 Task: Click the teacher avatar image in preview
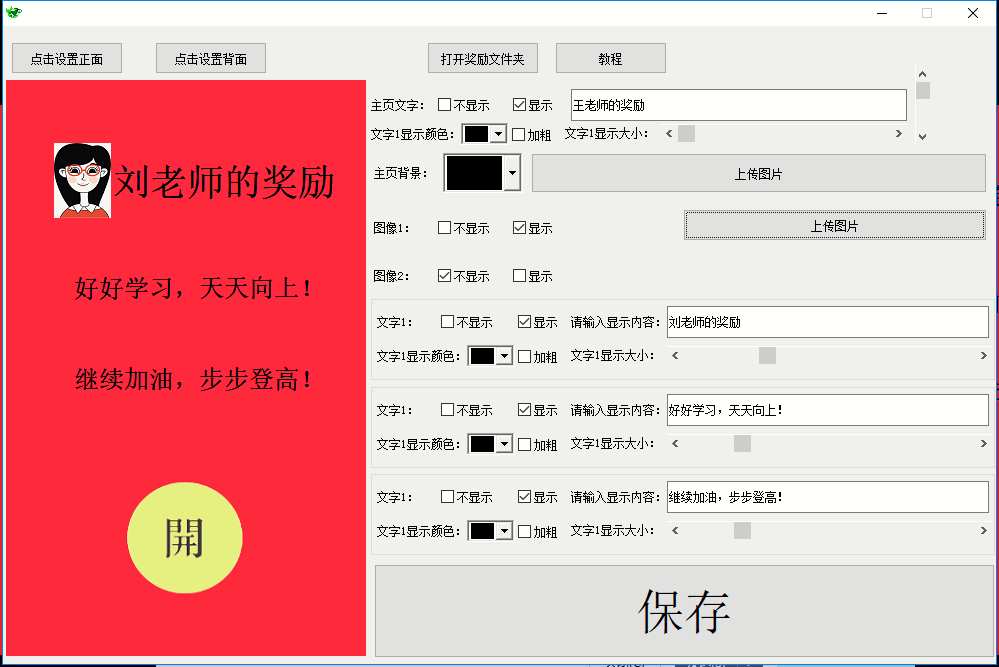82,180
